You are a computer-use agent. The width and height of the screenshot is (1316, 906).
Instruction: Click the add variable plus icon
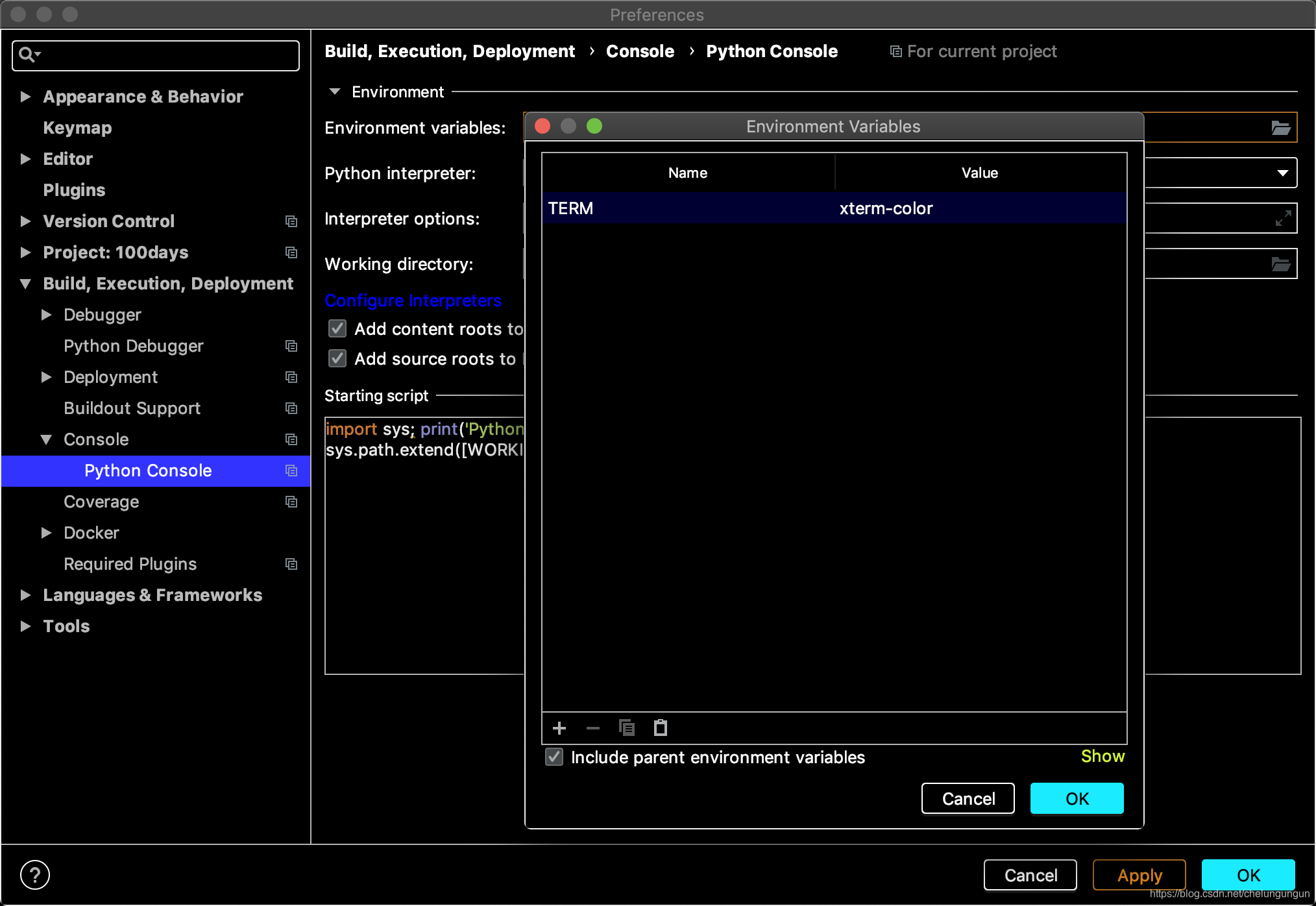[x=559, y=728]
